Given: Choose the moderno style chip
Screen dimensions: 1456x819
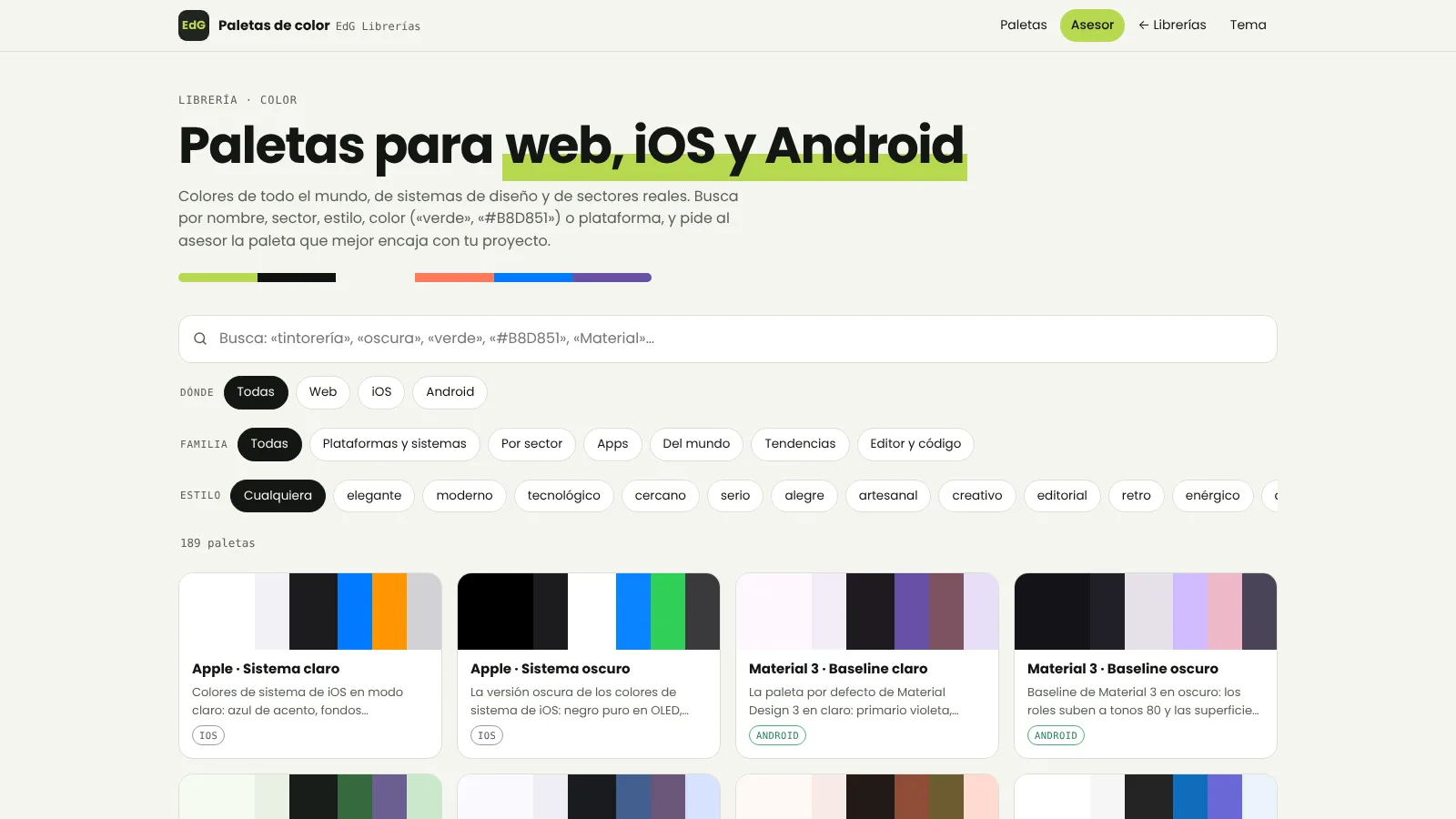Looking at the screenshot, I should 464,496.
